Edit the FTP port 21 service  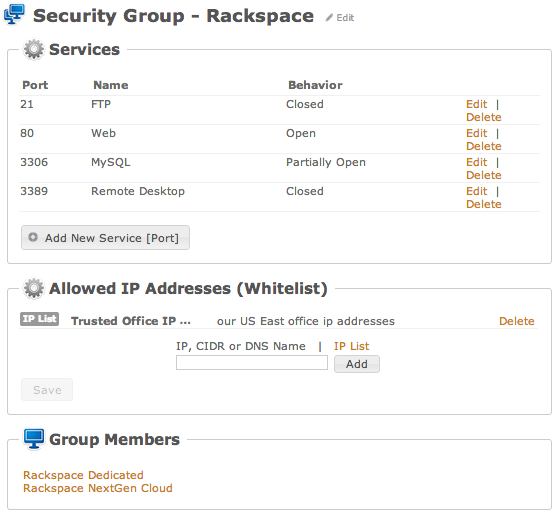pyautogui.click(x=476, y=104)
